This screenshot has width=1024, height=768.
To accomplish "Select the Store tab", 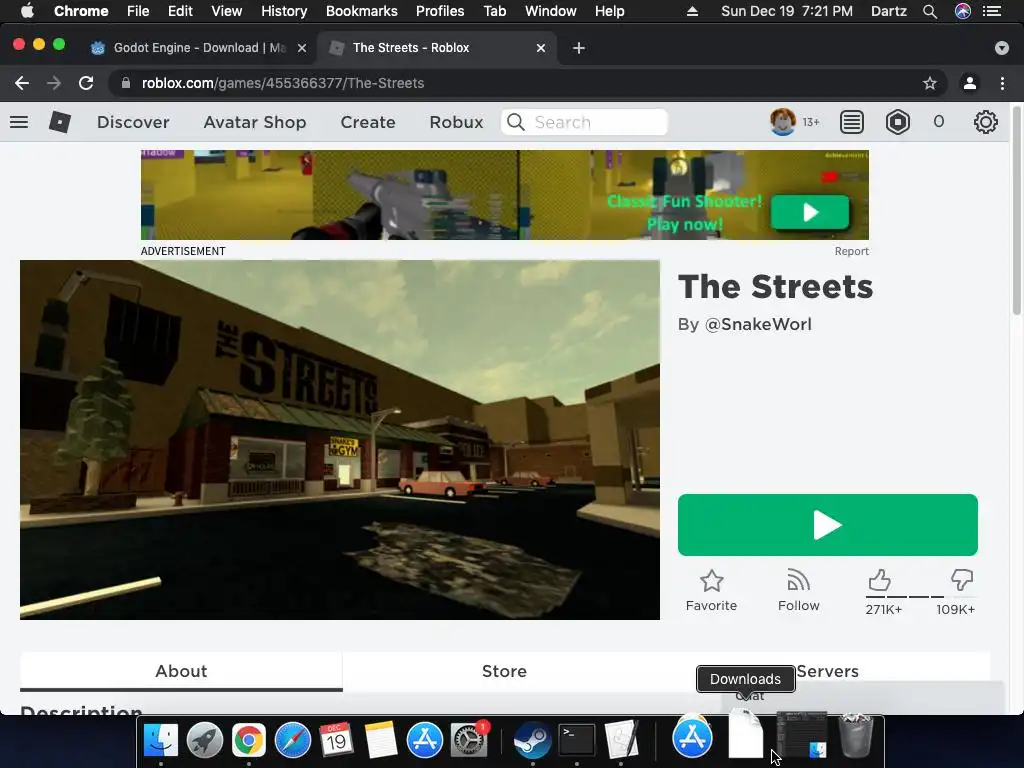I will coord(504,671).
